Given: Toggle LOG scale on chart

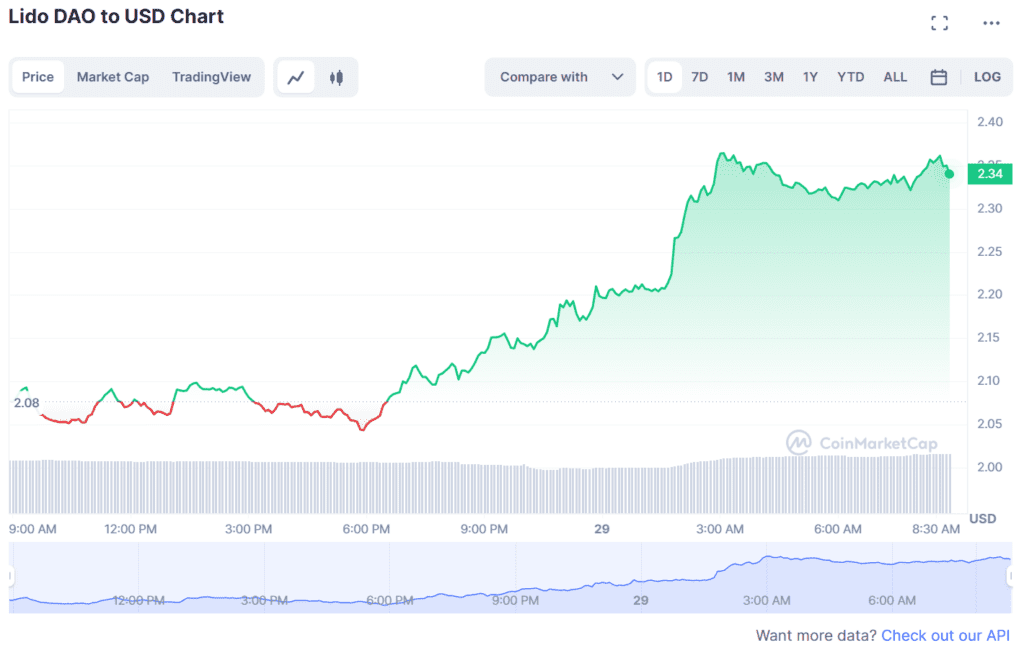Looking at the screenshot, I should pyautogui.click(x=987, y=77).
